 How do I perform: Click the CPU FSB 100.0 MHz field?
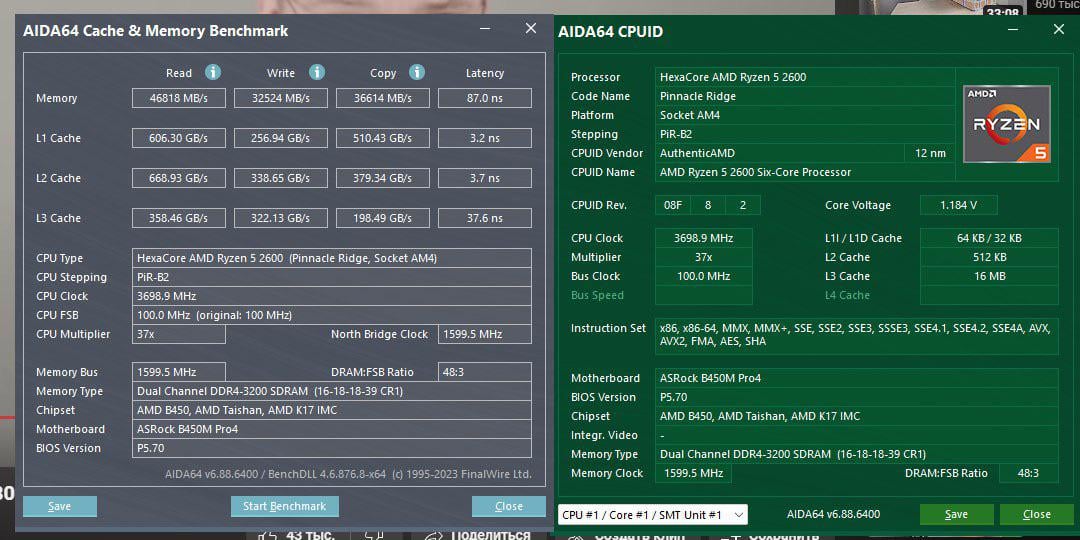click(x=331, y=315)
